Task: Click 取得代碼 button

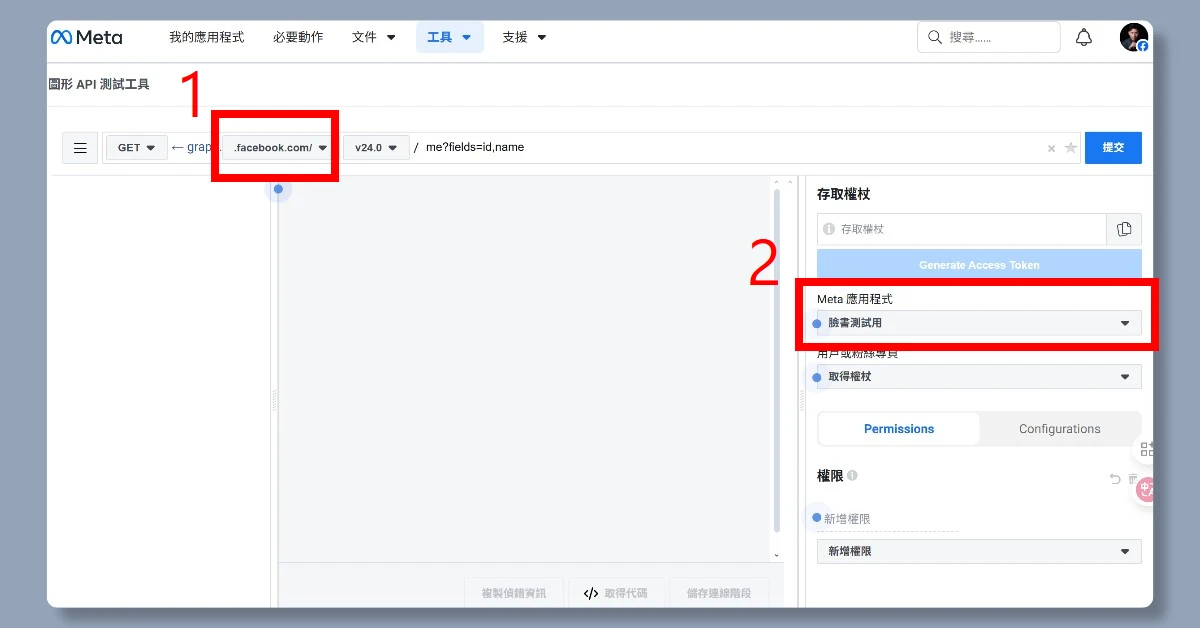Action: pyautogui.click(x=616, y=593)
